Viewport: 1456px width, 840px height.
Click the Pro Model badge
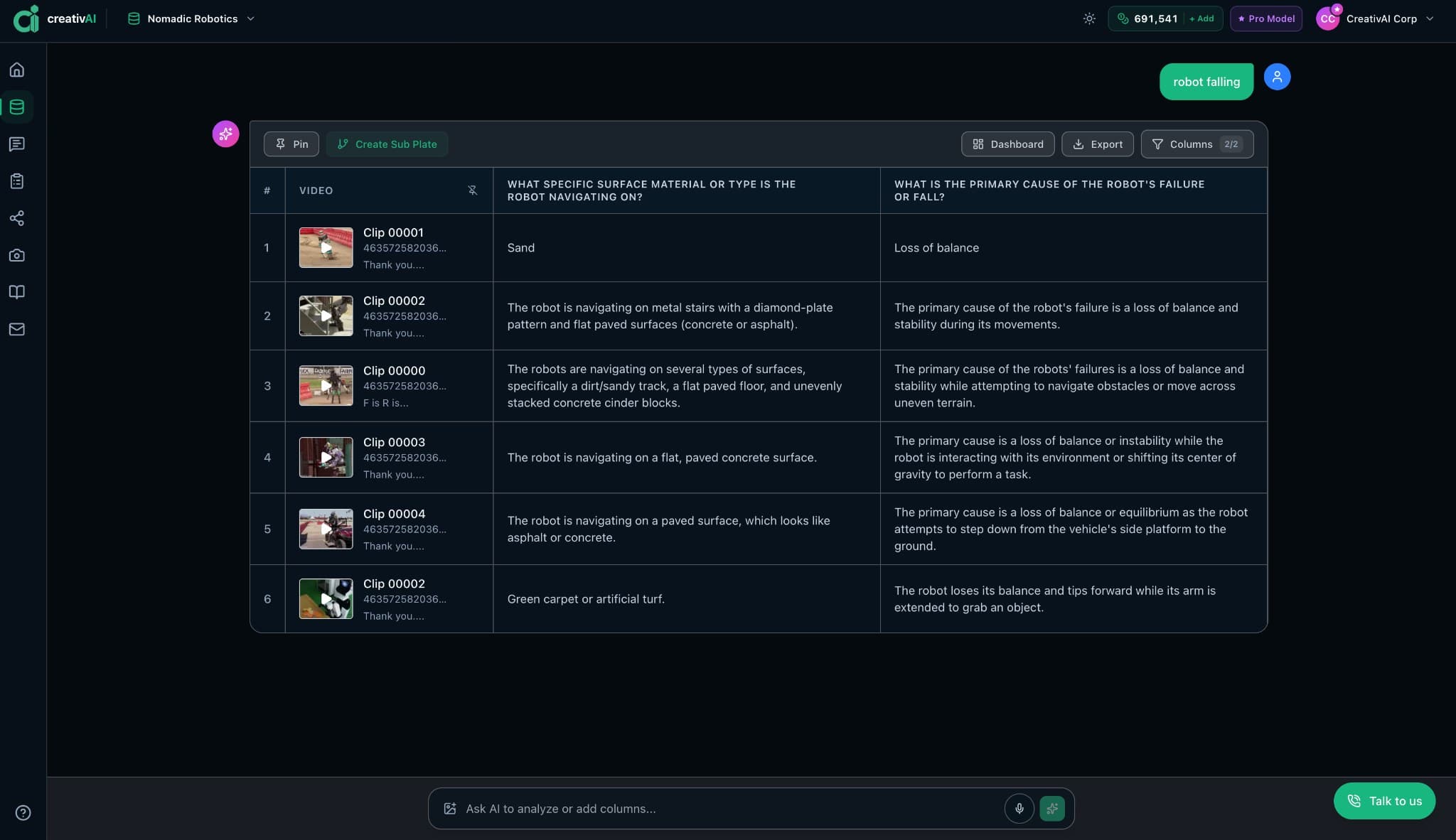[x=1265, y=19]
